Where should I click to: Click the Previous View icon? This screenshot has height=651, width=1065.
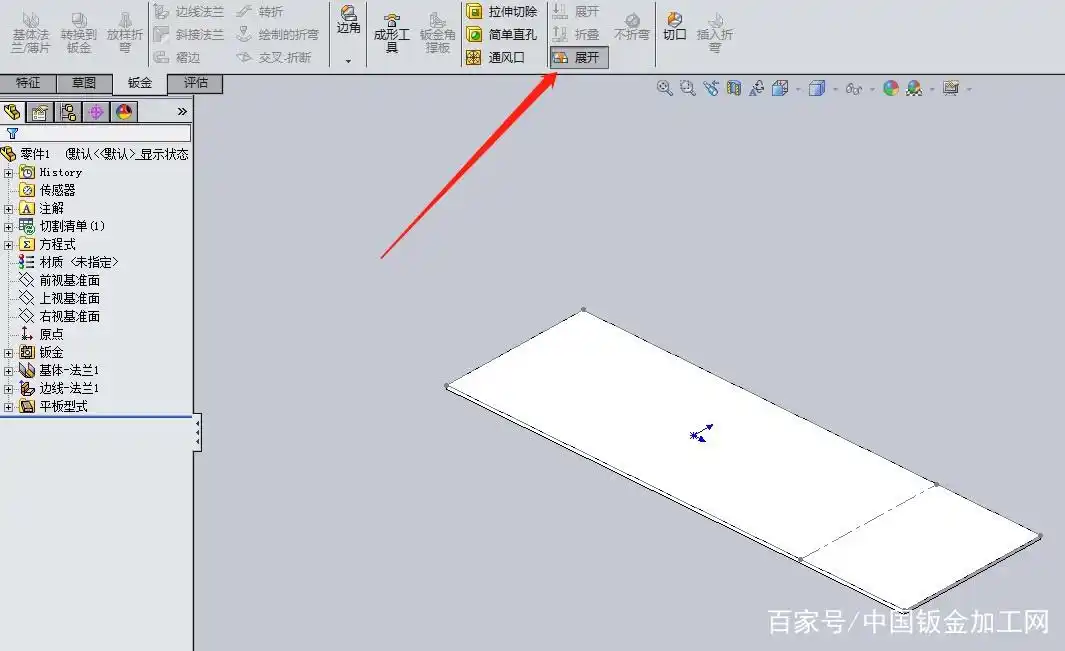pos(710,88)
